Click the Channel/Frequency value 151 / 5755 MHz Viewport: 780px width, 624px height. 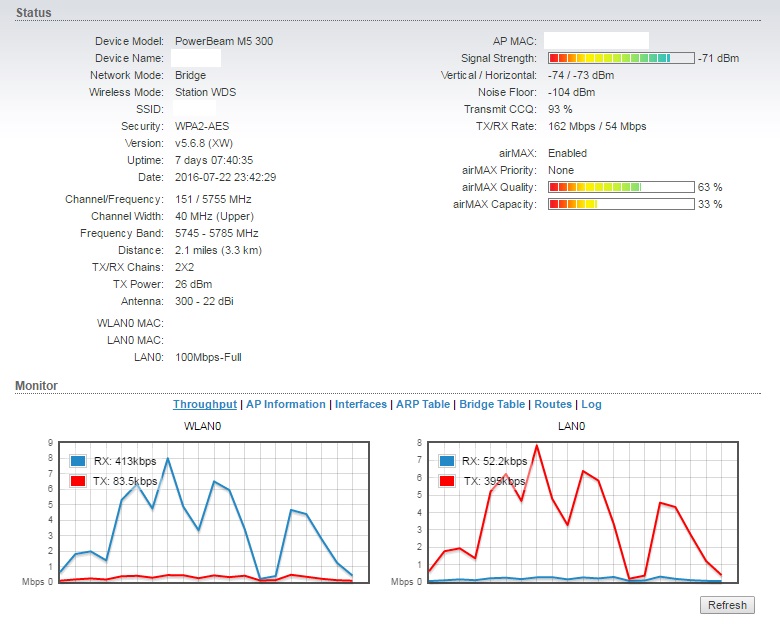213,199
